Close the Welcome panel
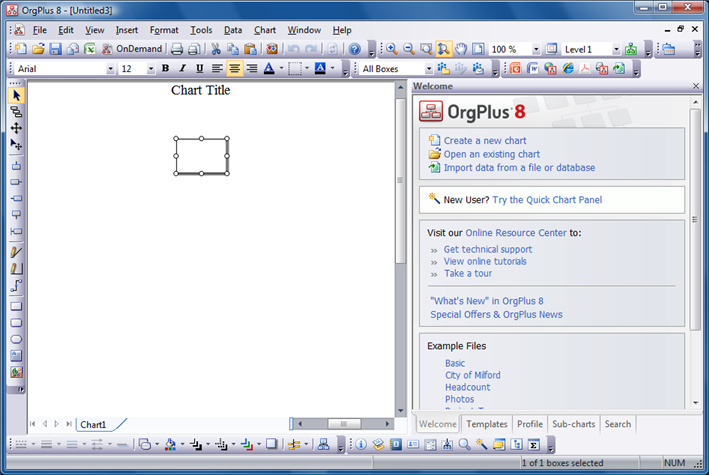 (696, 86)
